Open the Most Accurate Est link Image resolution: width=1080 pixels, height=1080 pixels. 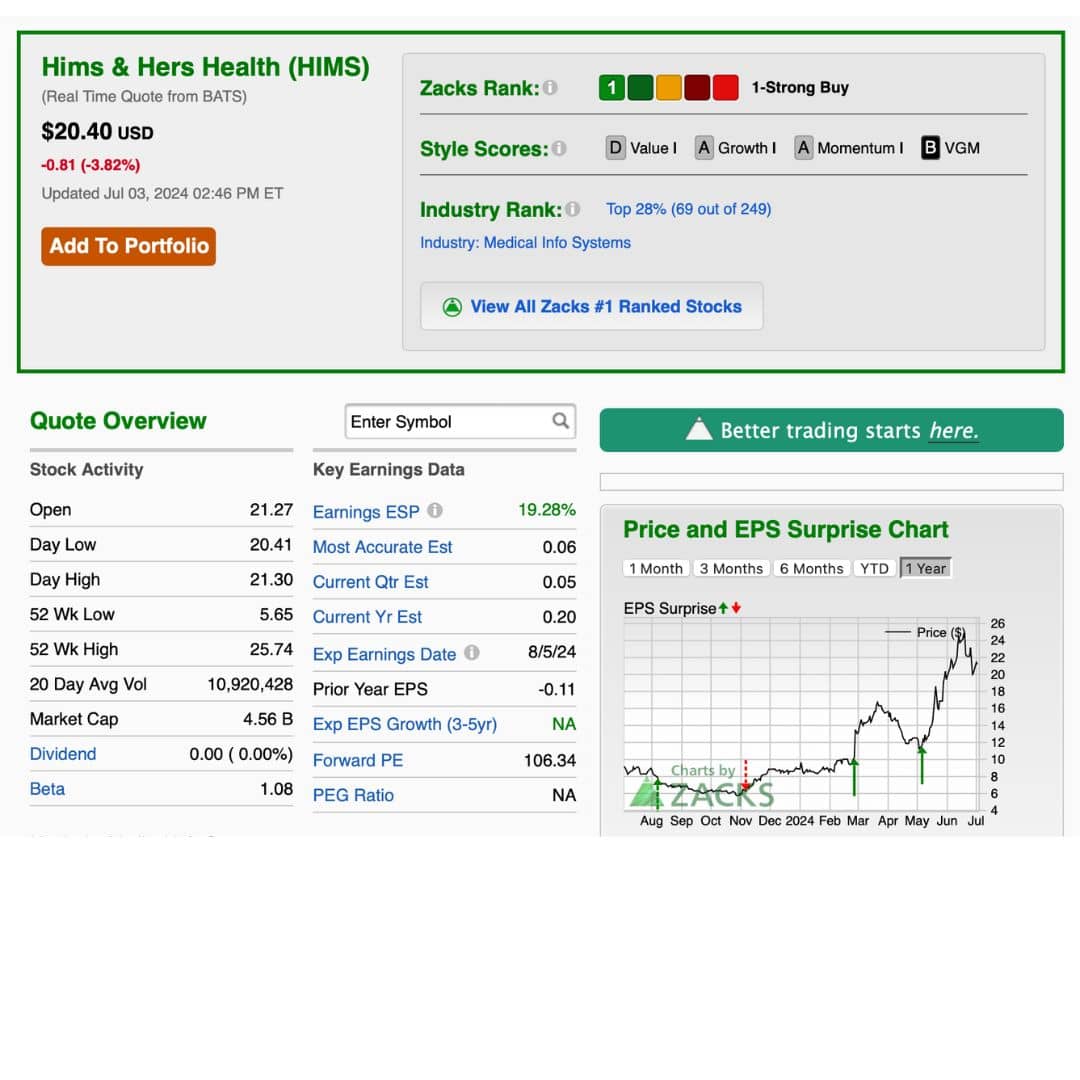click(x=382, y=547)
